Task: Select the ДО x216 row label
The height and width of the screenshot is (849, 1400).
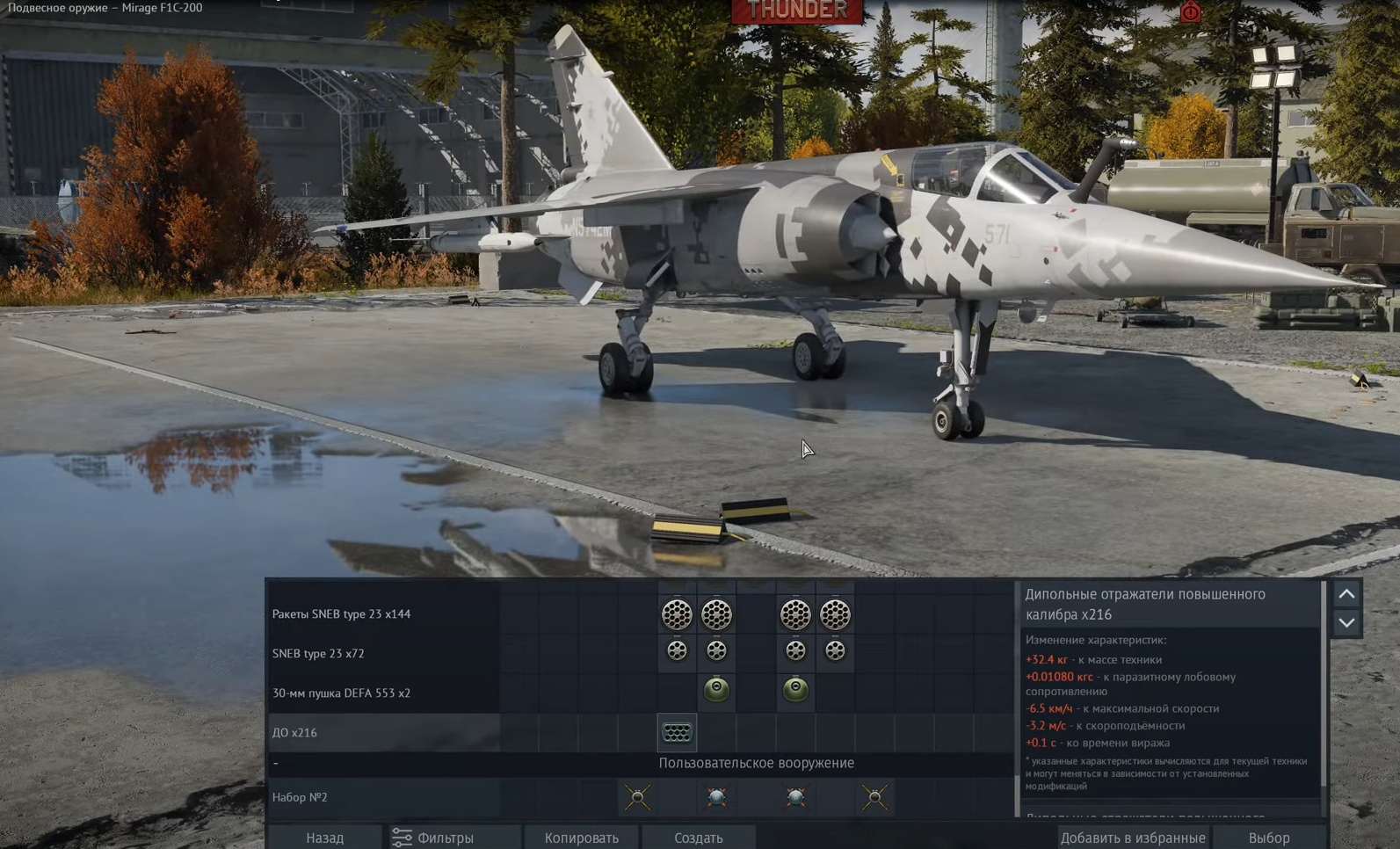Action: click(x=294, y=732)
